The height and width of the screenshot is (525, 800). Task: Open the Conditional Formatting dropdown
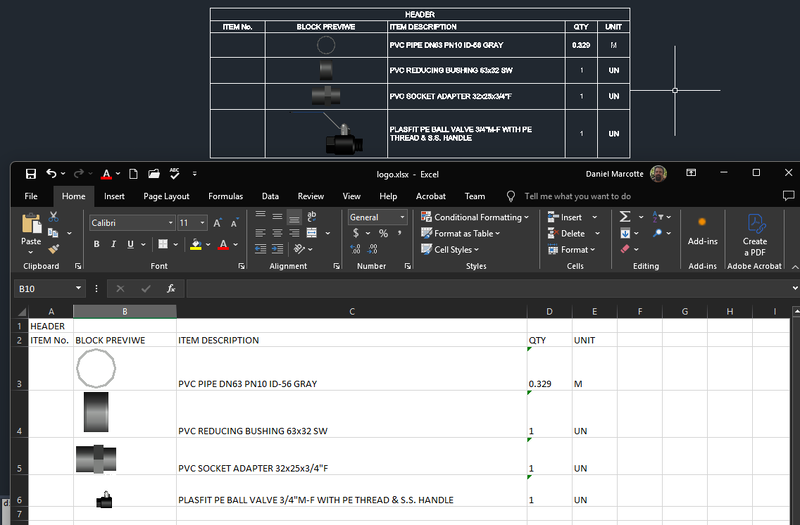pyautogui.click(x=477, y=217)
